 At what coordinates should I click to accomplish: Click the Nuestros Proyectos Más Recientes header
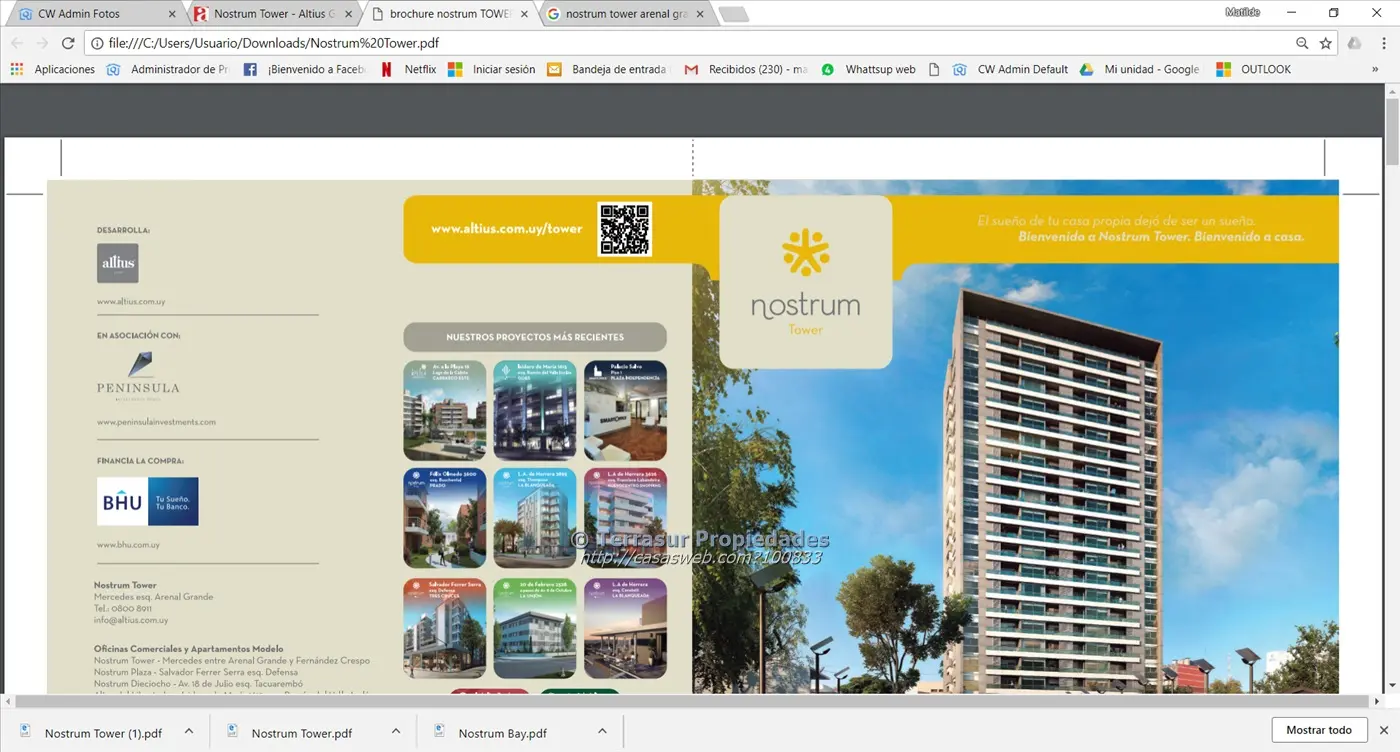(535, 337)
